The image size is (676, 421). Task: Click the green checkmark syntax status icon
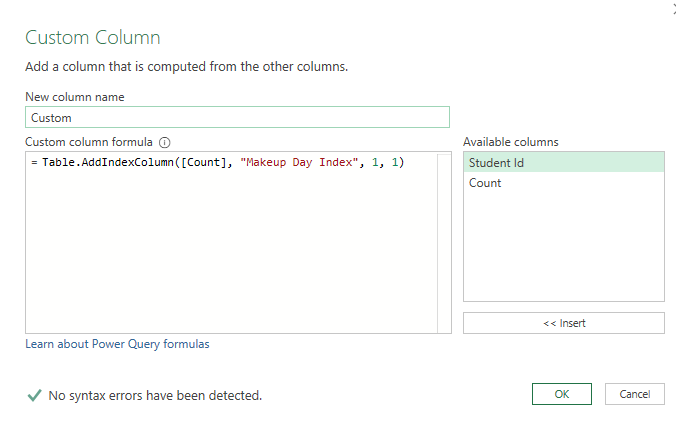(x=34, y=396)
